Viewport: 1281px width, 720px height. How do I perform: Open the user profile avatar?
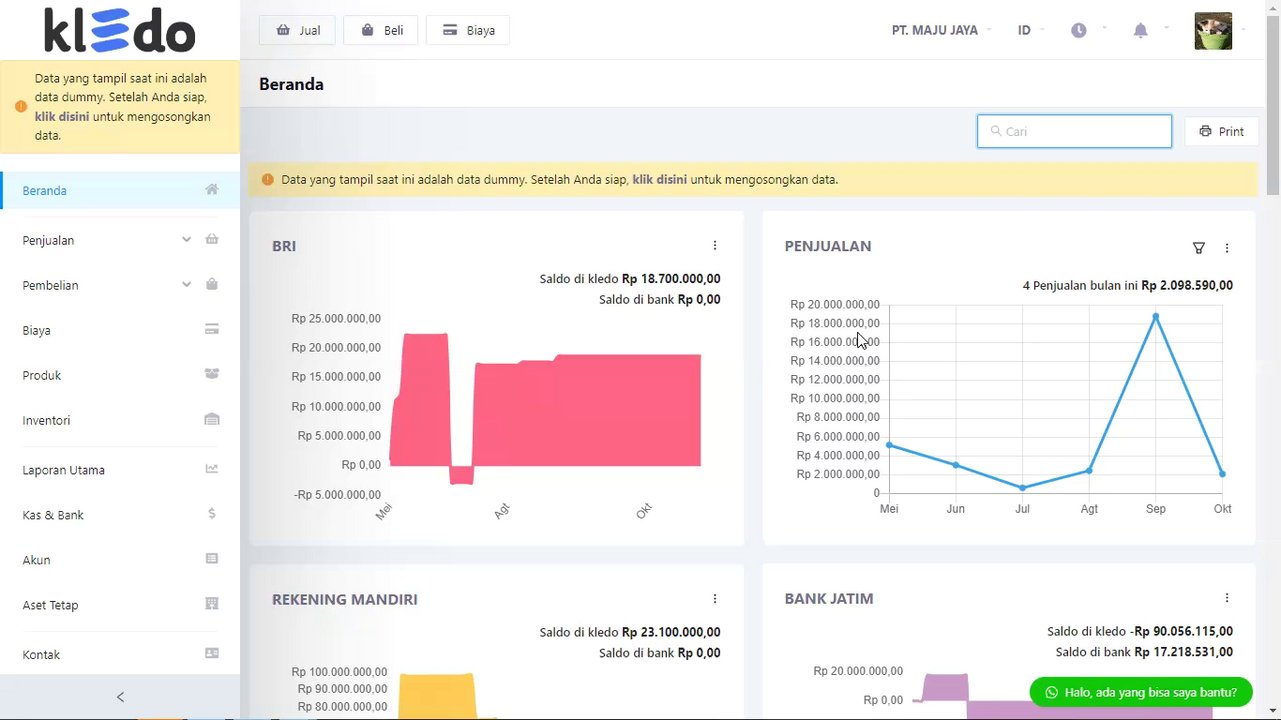pyautogui.click(x=1213, y=31)
